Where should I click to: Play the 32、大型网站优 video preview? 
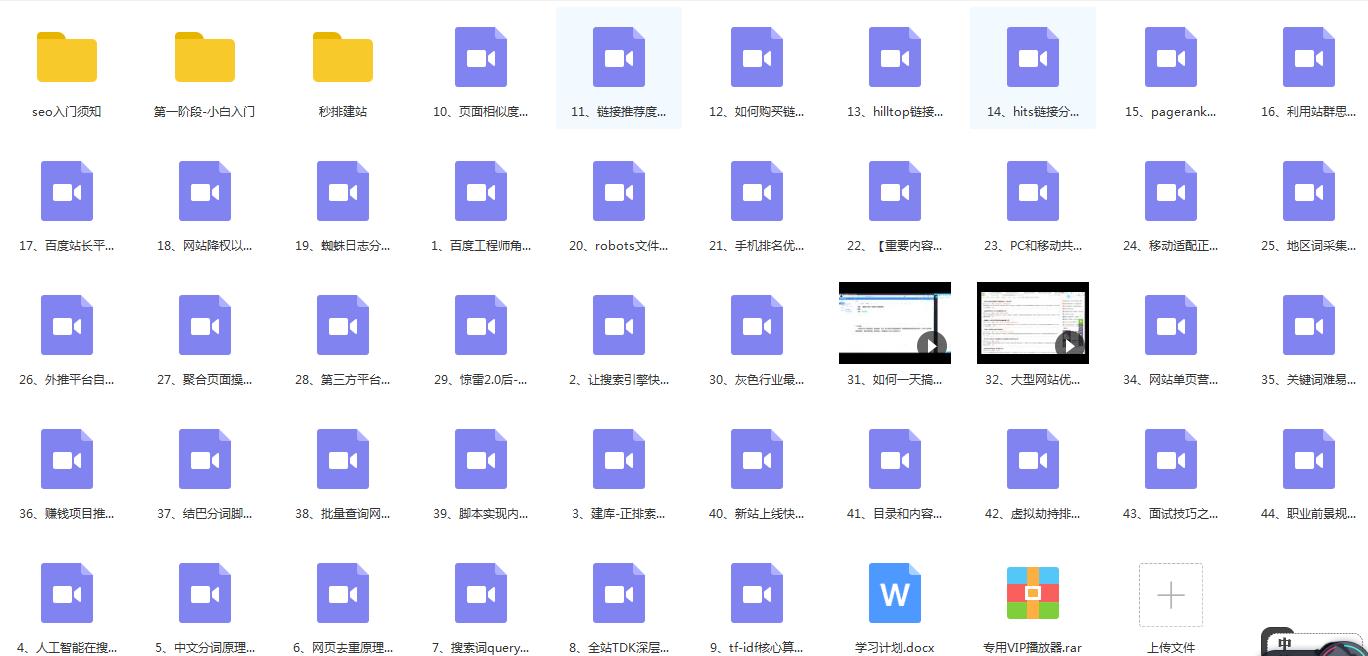tap(1032, 323)
